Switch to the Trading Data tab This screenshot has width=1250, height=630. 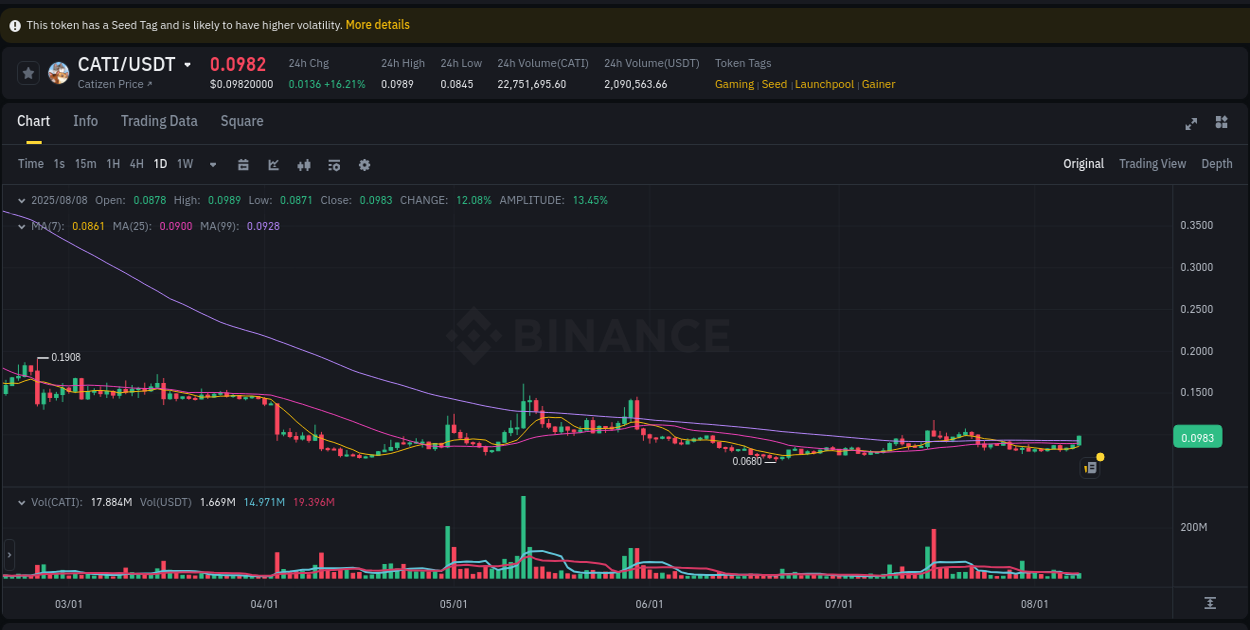pyautogui.click(x=159, y=121)
